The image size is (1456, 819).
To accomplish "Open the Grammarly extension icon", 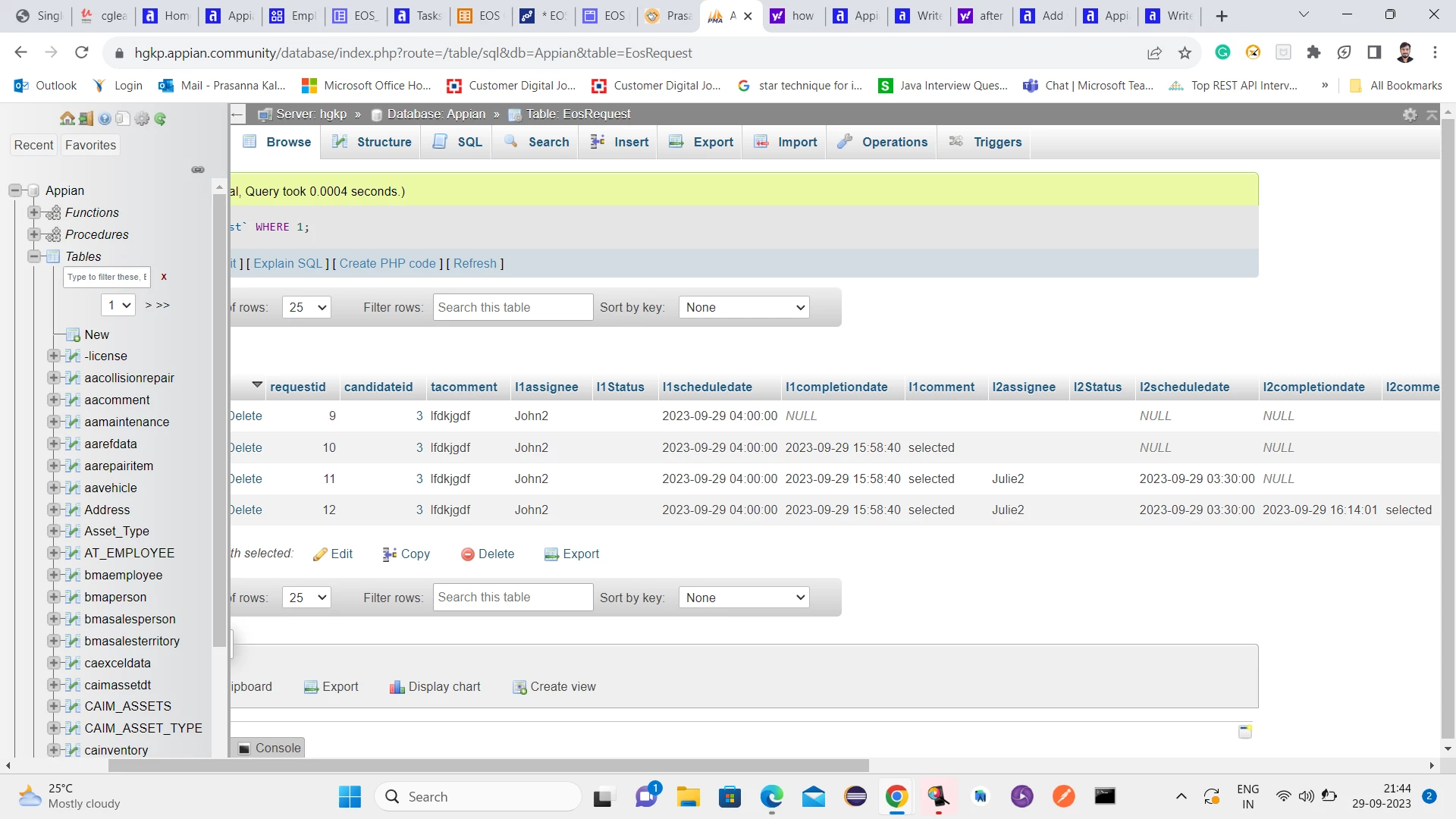I will [1222, 52].
